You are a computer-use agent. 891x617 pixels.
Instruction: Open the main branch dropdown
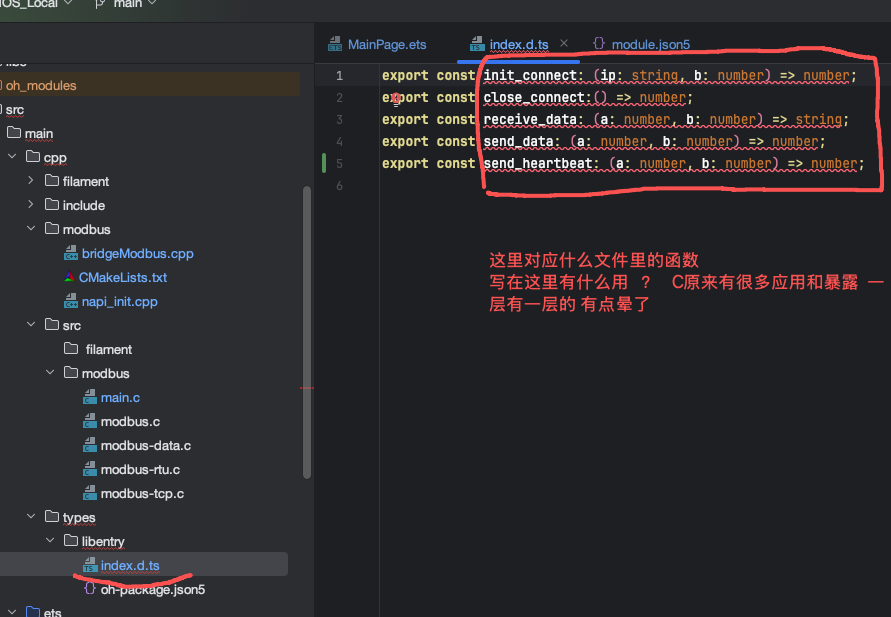pos(150,5)
